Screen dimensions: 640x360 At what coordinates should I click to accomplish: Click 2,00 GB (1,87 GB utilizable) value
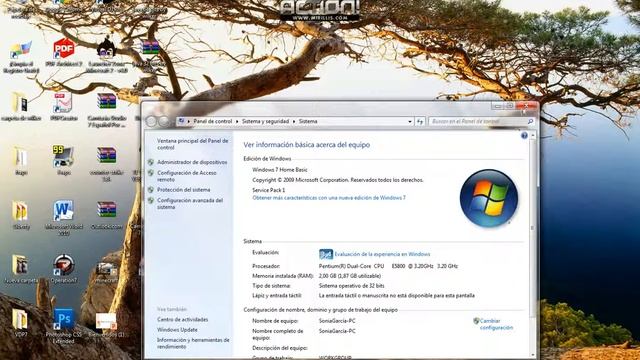(x=350, y=276)
